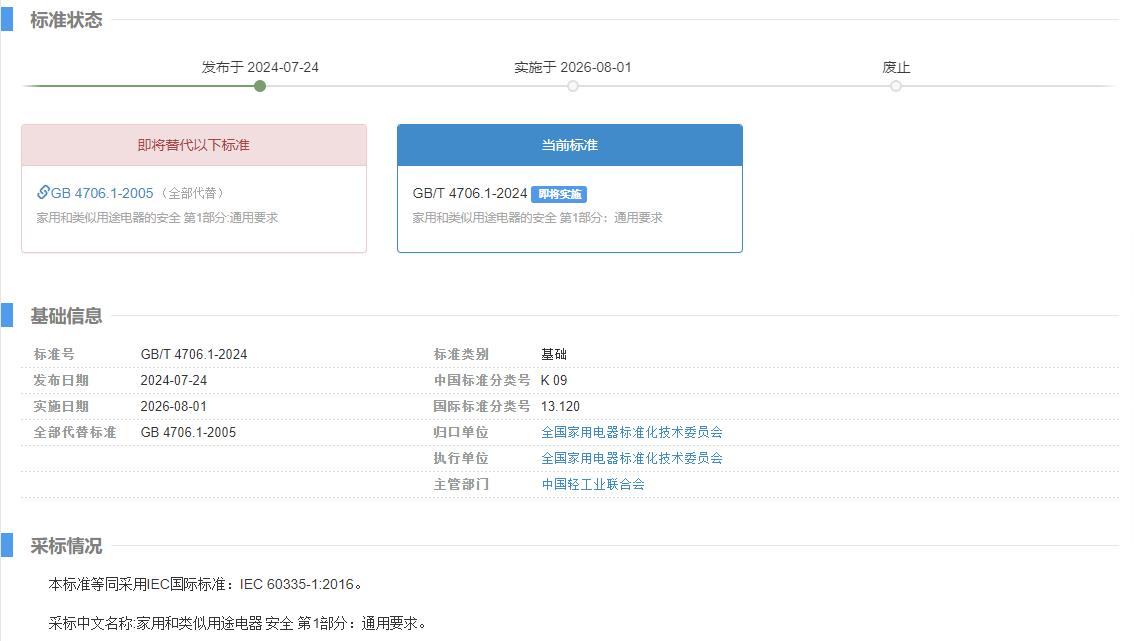1134x641 pixels.
Task: Open the GB 4706.1-2005 replaced standard link
Action: [102, 193]
